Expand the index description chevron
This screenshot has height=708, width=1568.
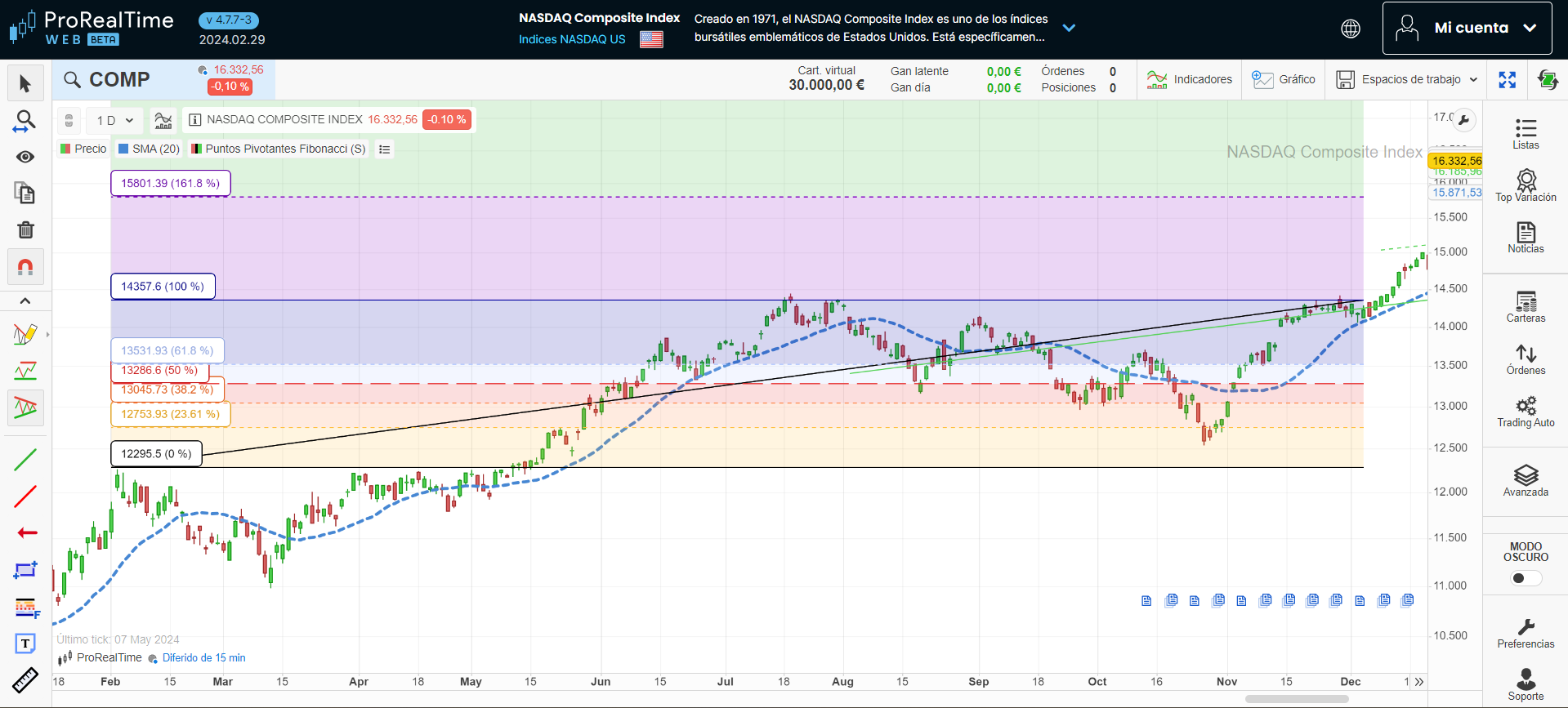click(x=1069, y=28)
